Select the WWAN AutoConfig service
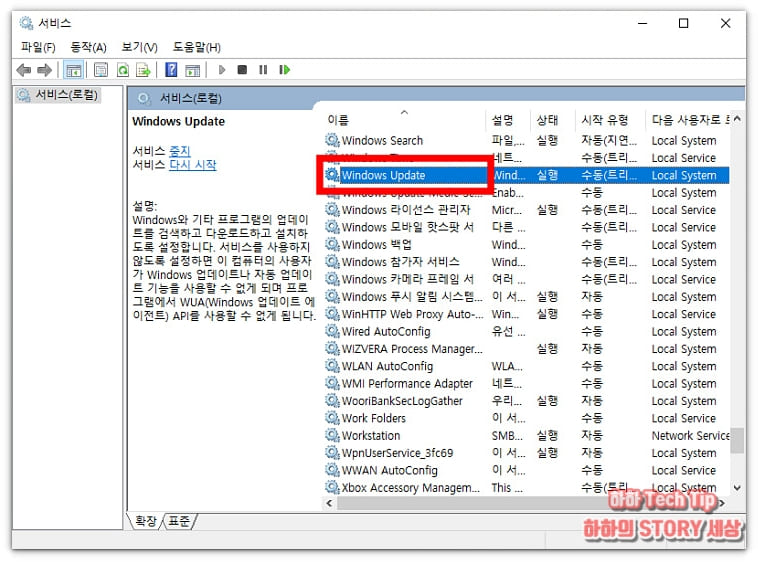758x562 pixels. coord(527,471)
